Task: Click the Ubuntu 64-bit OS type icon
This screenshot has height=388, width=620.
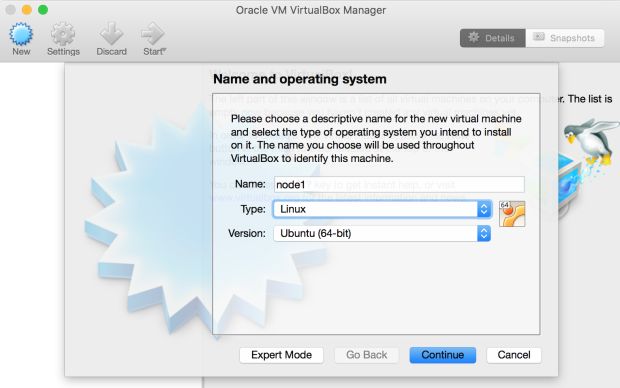Action: [512, 214]
